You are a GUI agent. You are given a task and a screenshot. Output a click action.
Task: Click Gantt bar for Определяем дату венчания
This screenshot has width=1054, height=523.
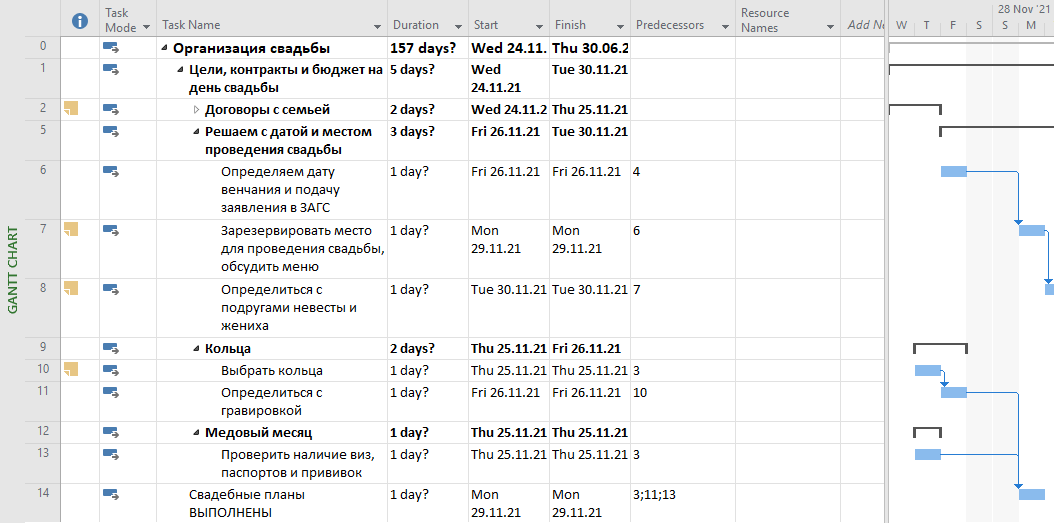point(953,171)
